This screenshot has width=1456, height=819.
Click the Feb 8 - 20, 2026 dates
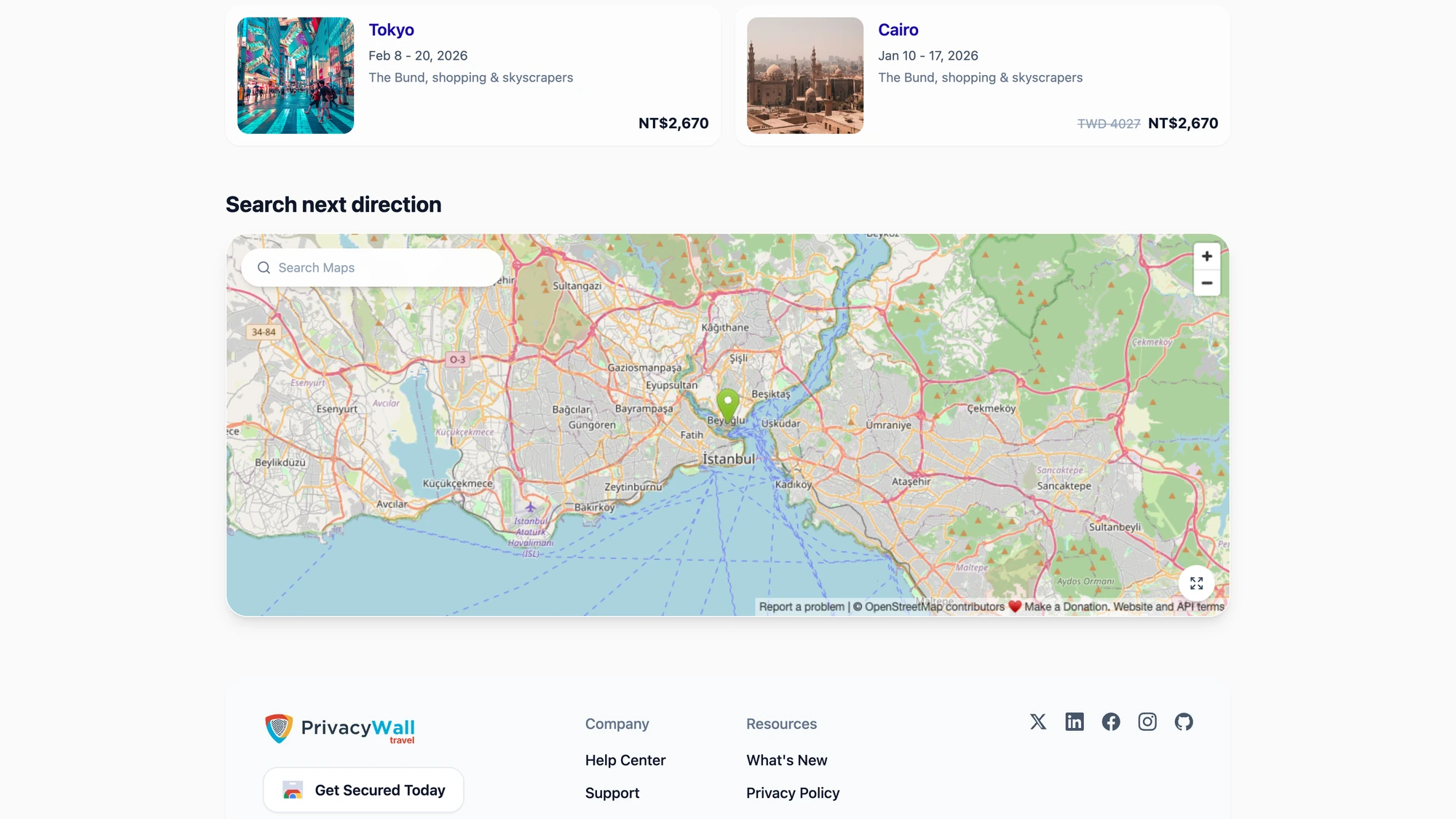click(418, 55)
